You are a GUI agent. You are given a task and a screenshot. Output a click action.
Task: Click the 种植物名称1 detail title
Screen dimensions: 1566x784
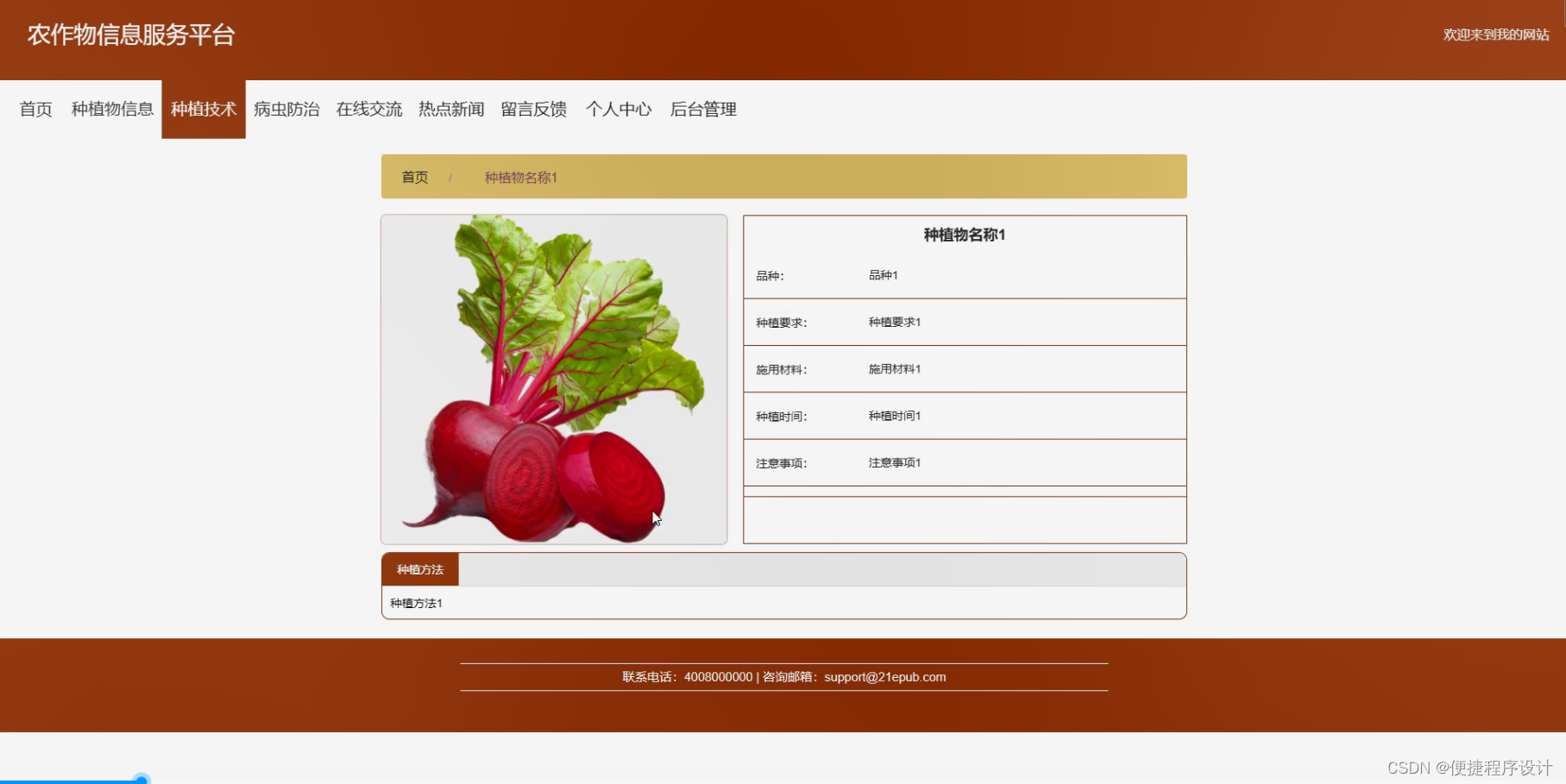964,234
